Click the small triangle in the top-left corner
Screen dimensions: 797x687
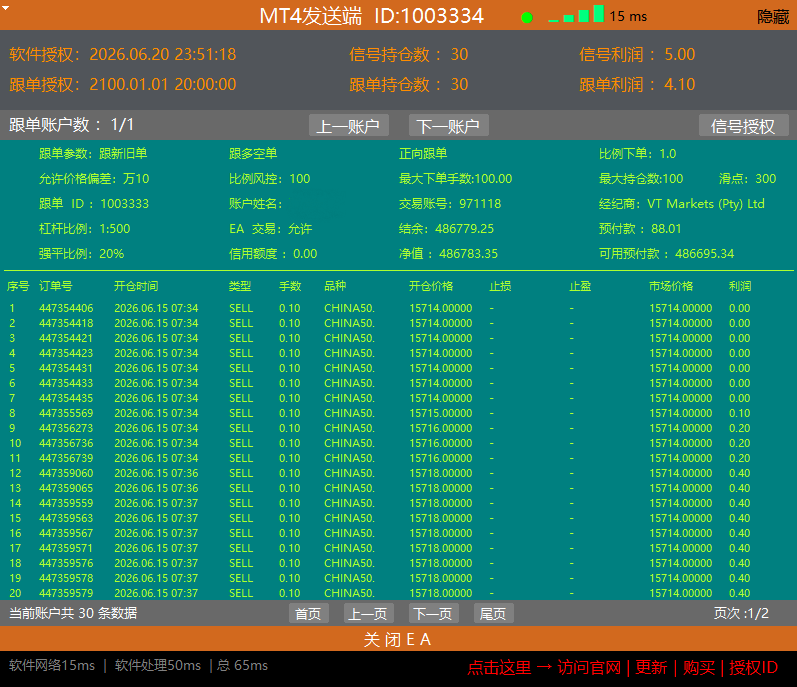[x=5, y=8]
